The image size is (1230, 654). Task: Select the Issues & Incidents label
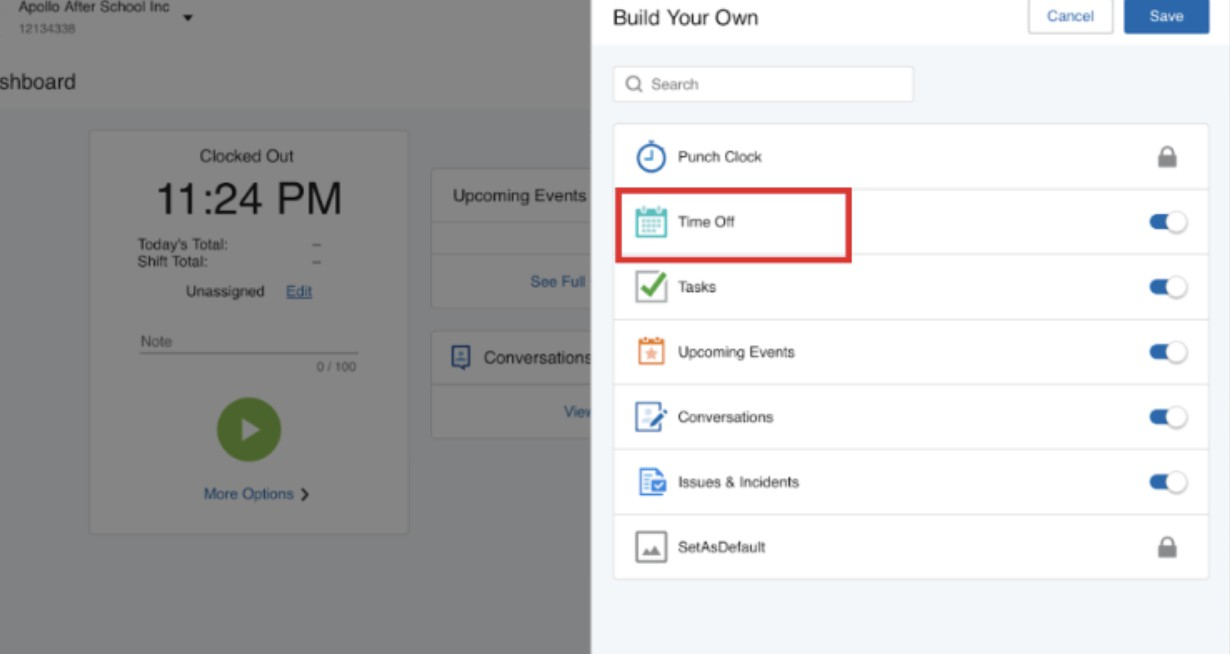(x=739, y=482)
